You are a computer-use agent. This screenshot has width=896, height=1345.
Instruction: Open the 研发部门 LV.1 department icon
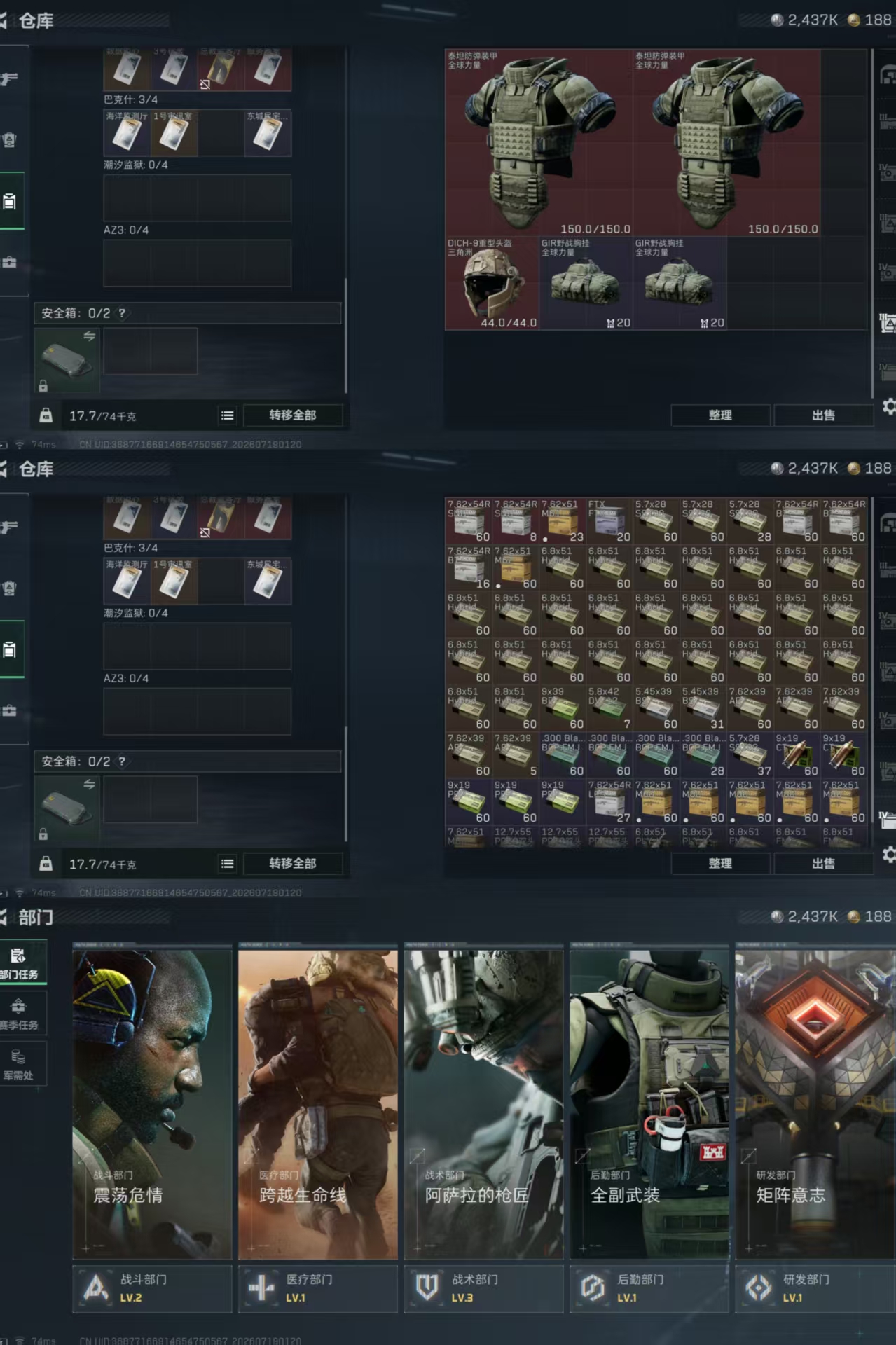pyautogui.click(x=759, y=1288)
